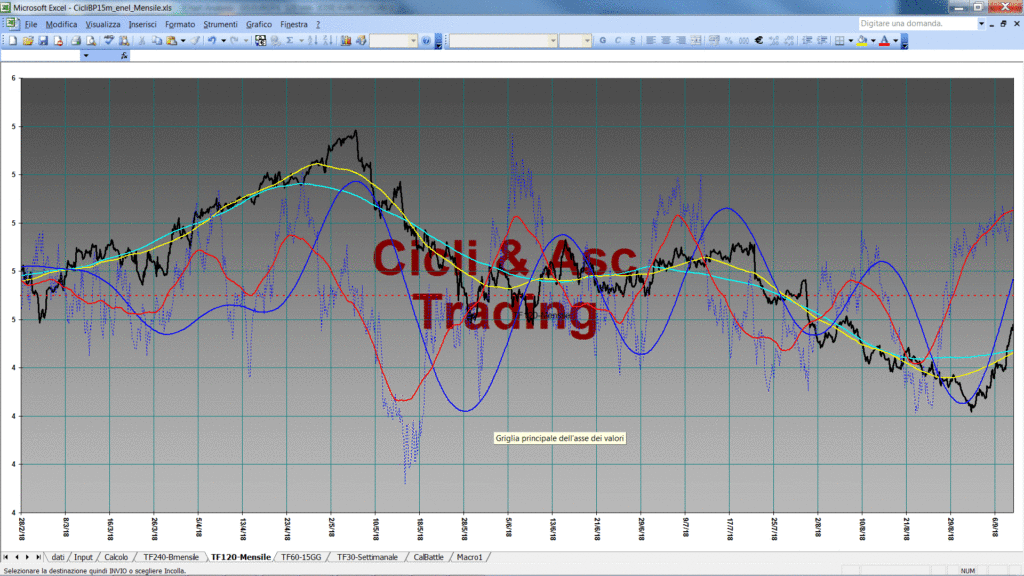Click the AutoSum sigma icon
This screenshot has height=576, width=1024.
pos(290,40)
